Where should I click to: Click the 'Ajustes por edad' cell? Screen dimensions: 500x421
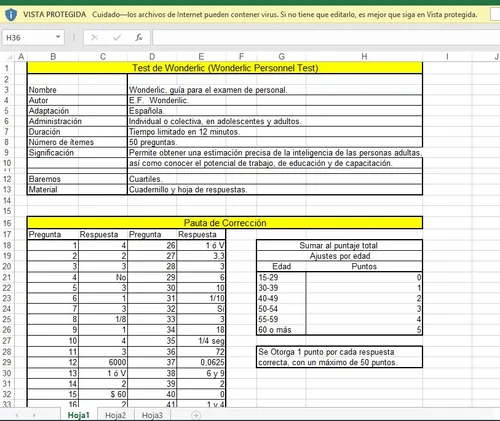tap(339, 256)
